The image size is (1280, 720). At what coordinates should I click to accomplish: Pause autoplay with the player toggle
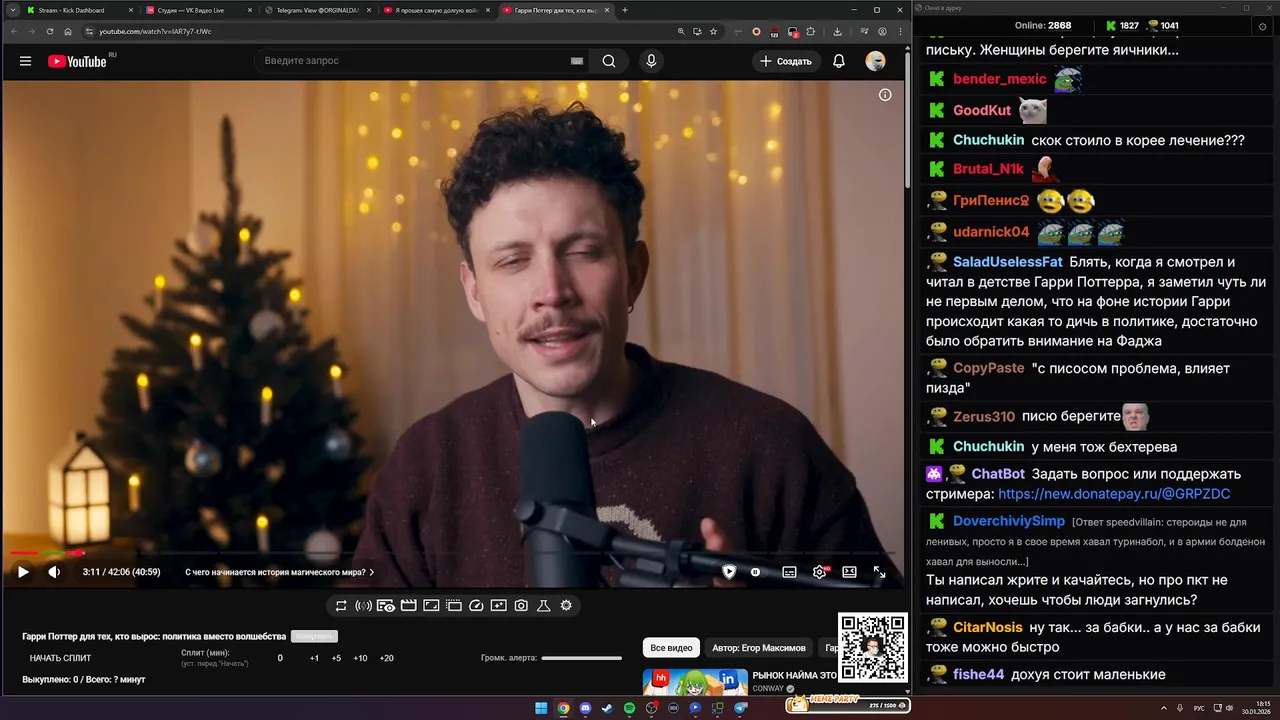pyautogui.click(x=755, y=572)
